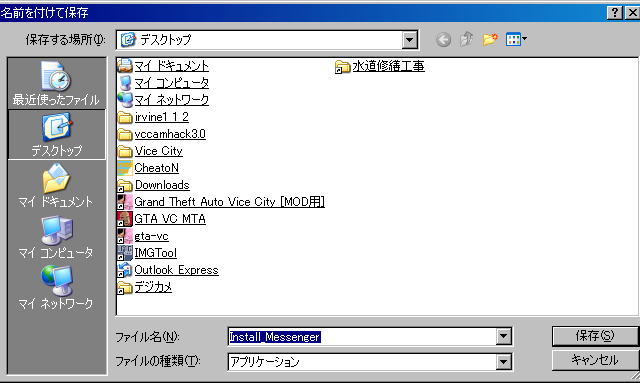Create a new folder icon
640x383 pixels.
coord(490,40)
